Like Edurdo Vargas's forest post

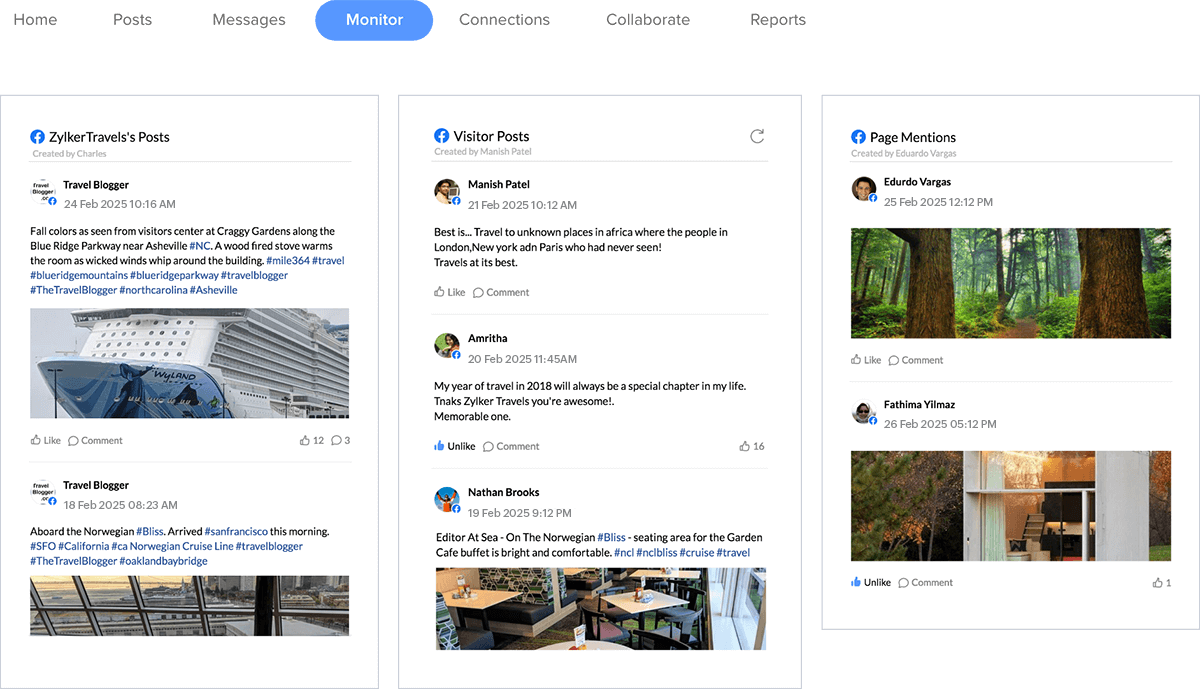(866, 360)
